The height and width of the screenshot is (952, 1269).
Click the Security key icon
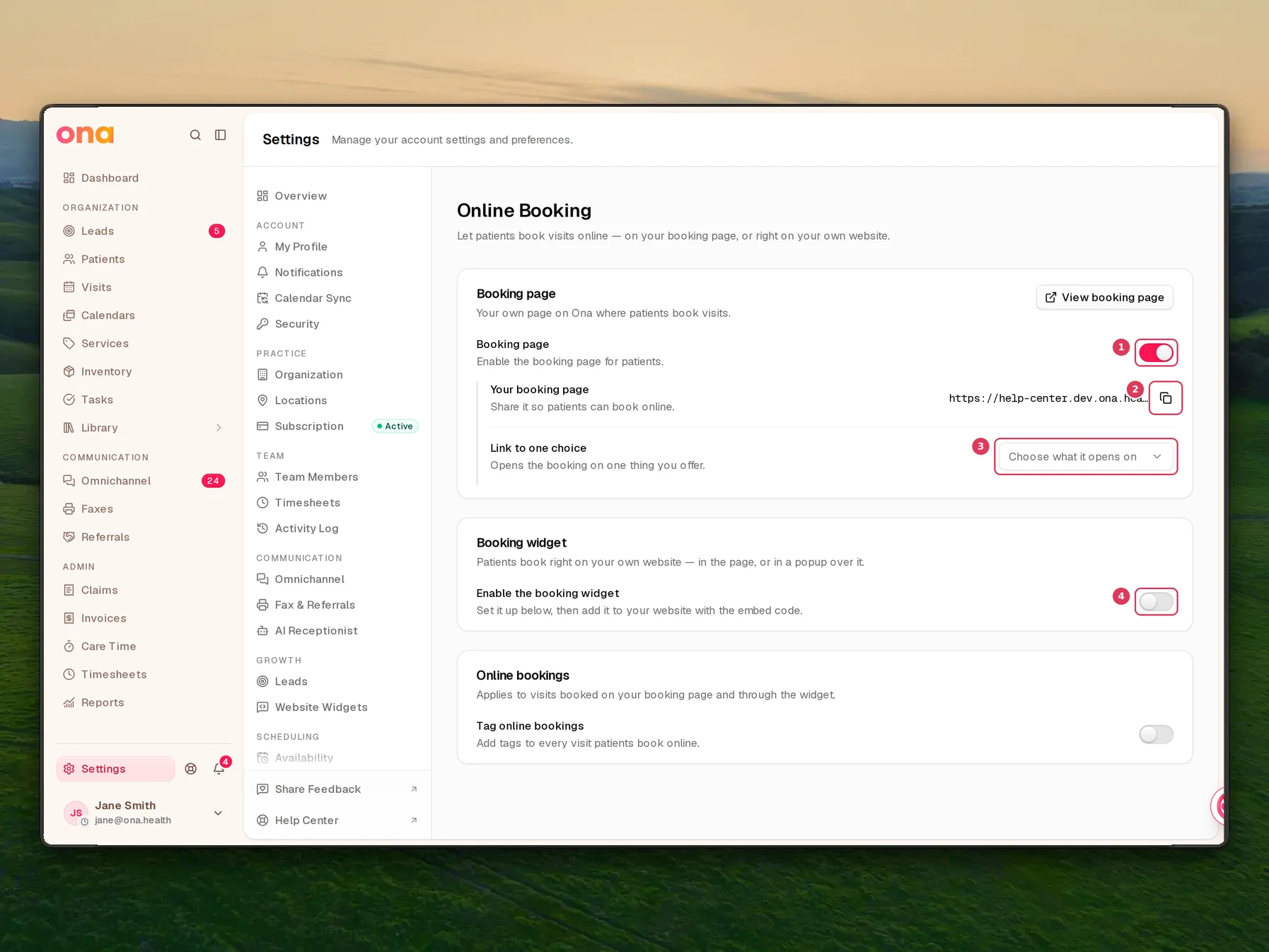click(262, 324)
